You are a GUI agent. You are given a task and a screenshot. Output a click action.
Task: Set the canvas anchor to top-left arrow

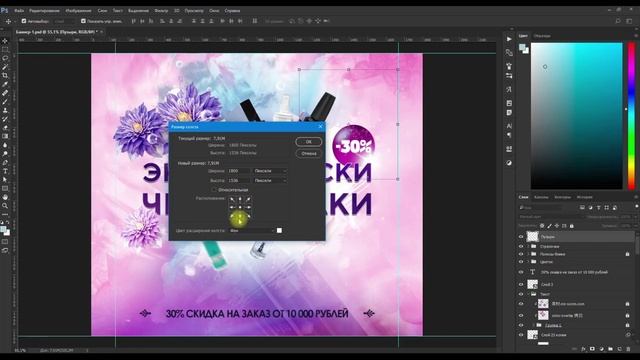[232, 199]
